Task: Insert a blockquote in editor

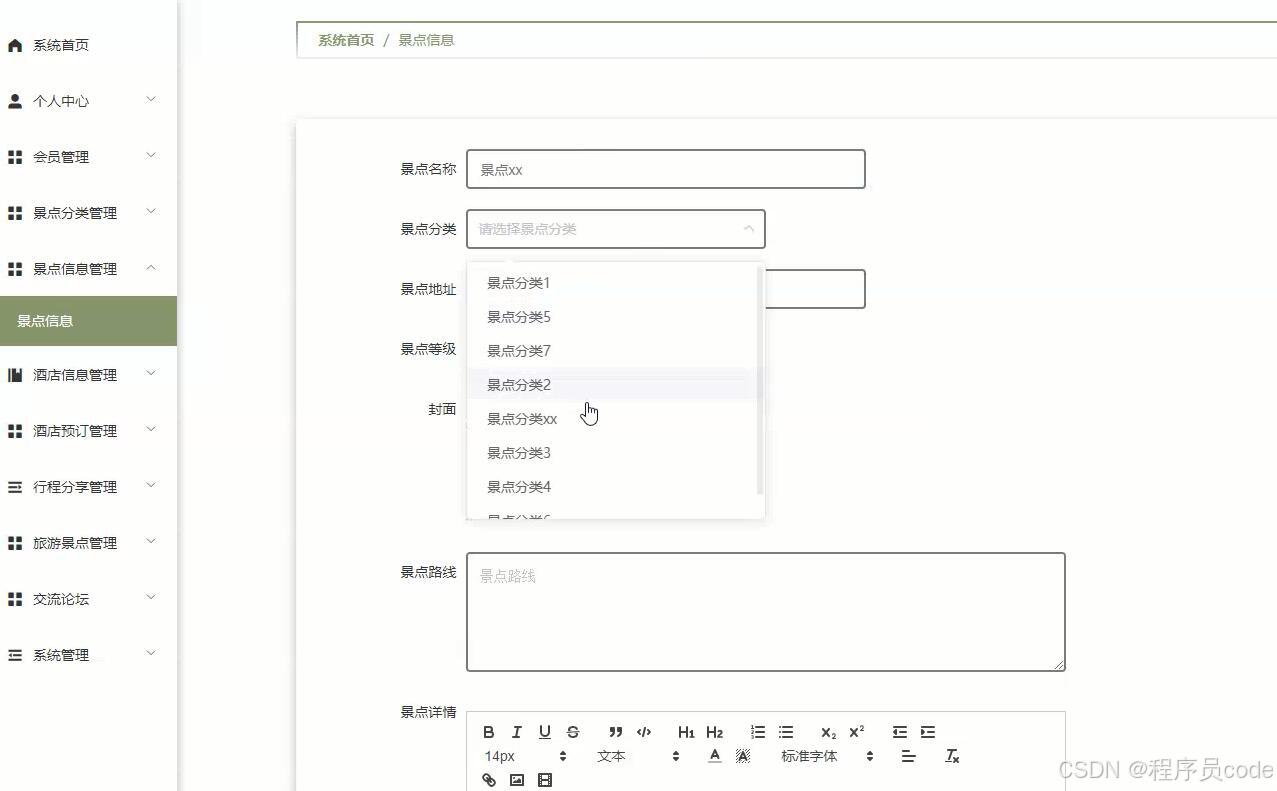Action: 616,732
